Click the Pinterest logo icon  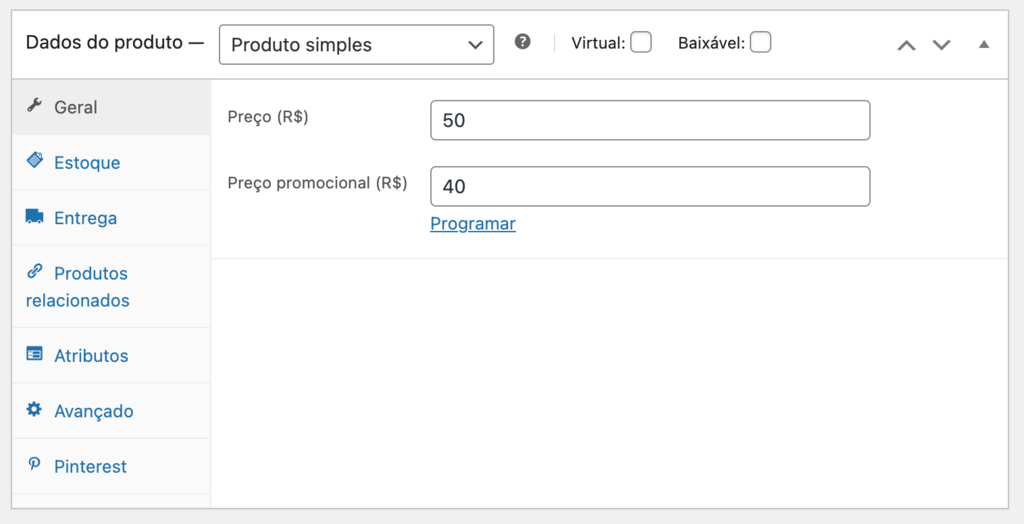pos(34,464)
